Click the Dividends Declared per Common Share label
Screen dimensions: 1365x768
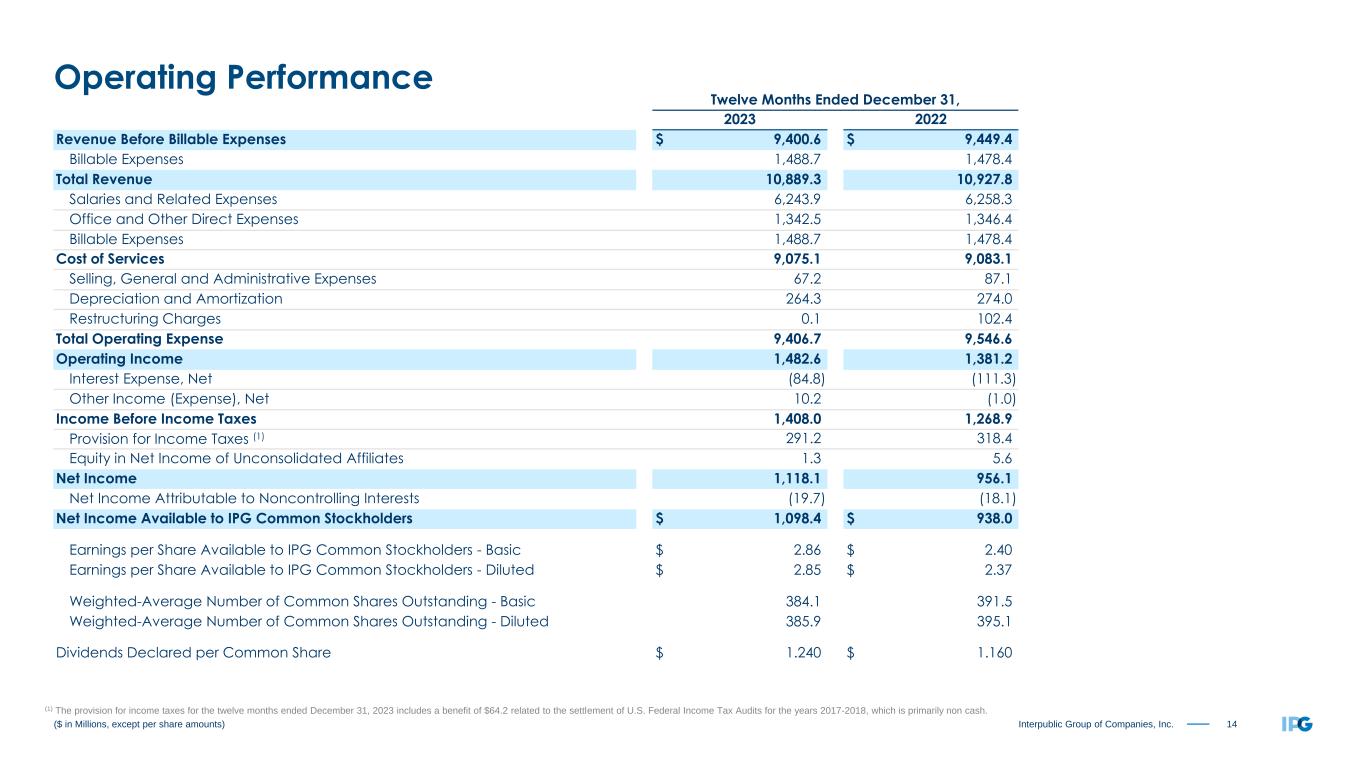pos(193,653)
